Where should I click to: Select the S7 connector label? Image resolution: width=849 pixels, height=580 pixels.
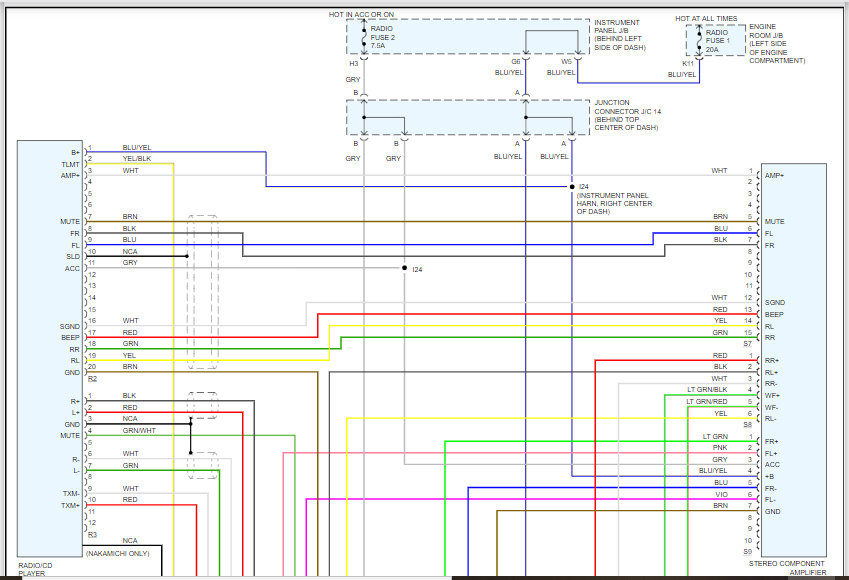(x=747, y=344)
